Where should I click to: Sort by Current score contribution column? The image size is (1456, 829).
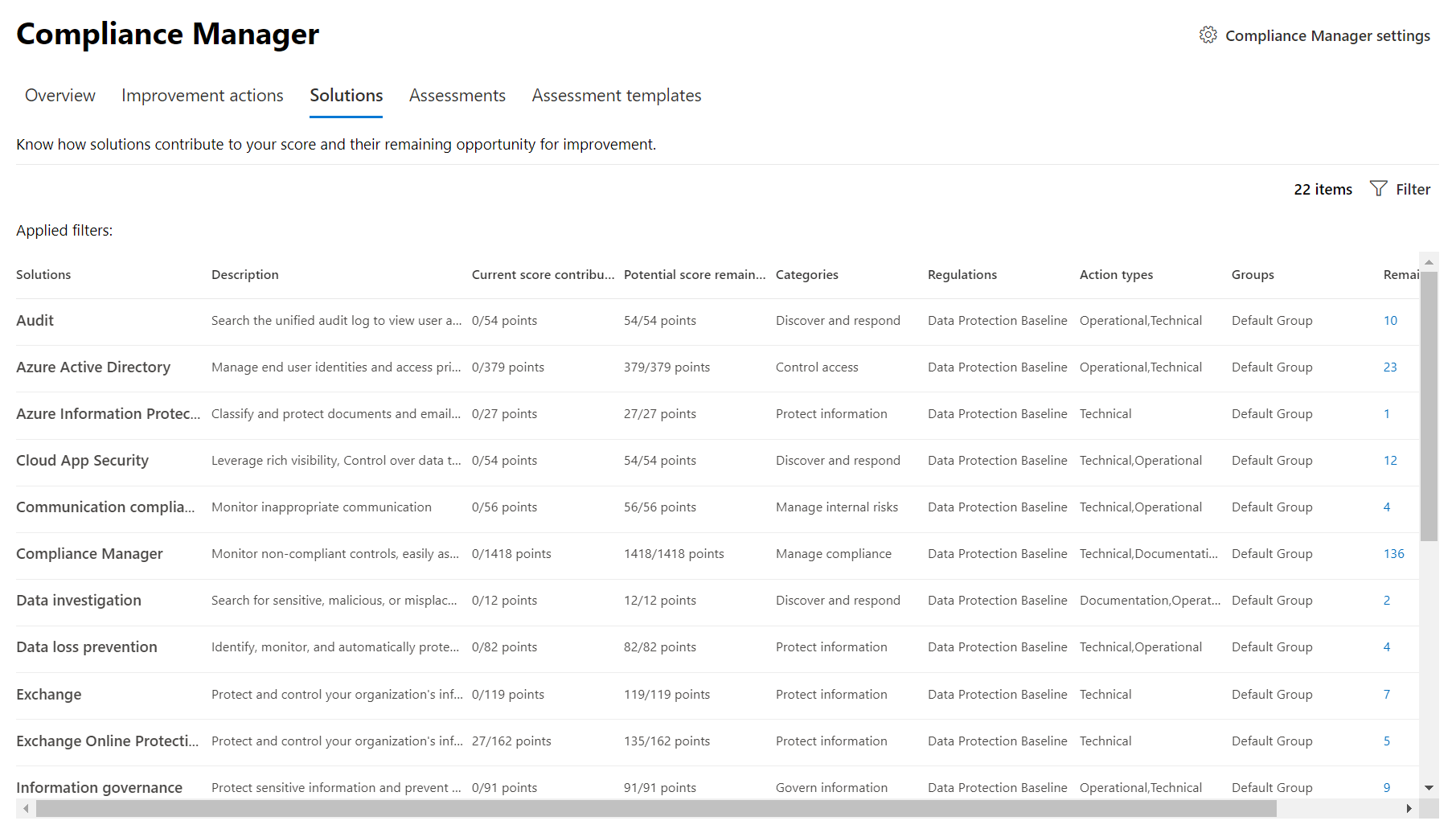[543, 274]
